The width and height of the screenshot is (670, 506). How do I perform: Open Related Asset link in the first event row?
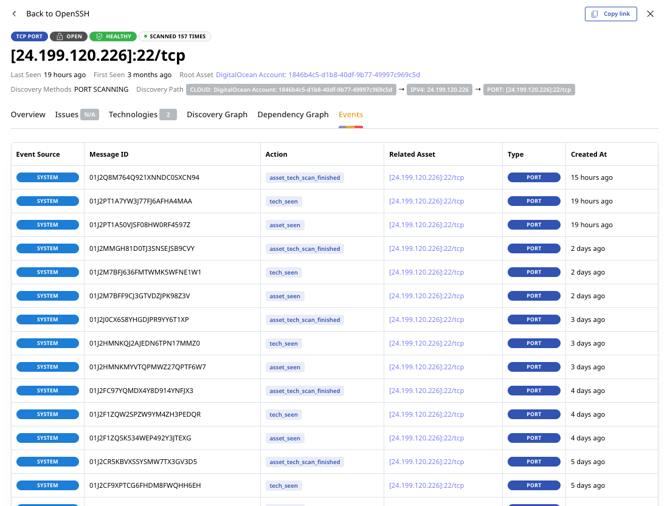[426, 178]
